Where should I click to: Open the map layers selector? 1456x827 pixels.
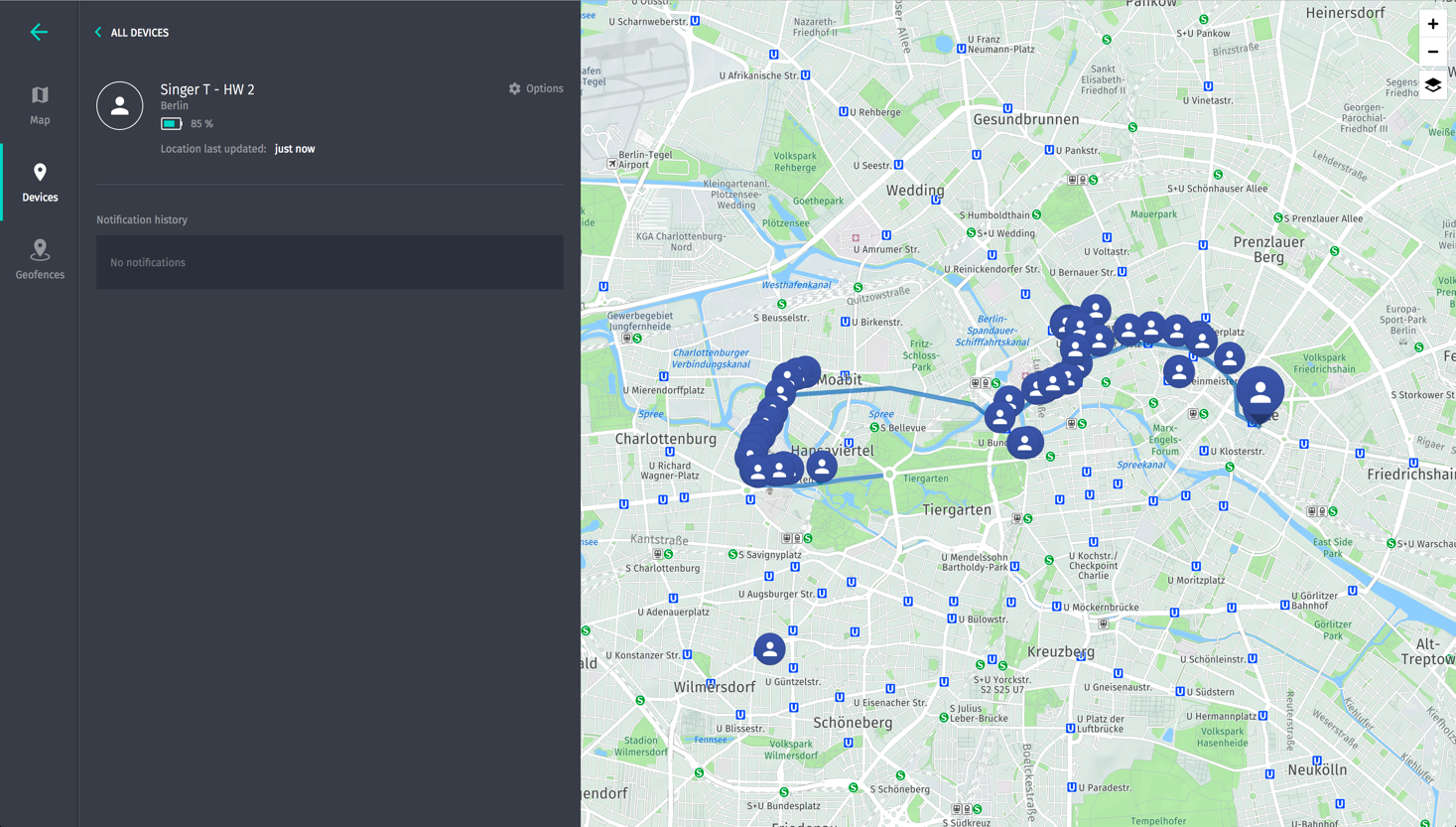[1432, 85]
